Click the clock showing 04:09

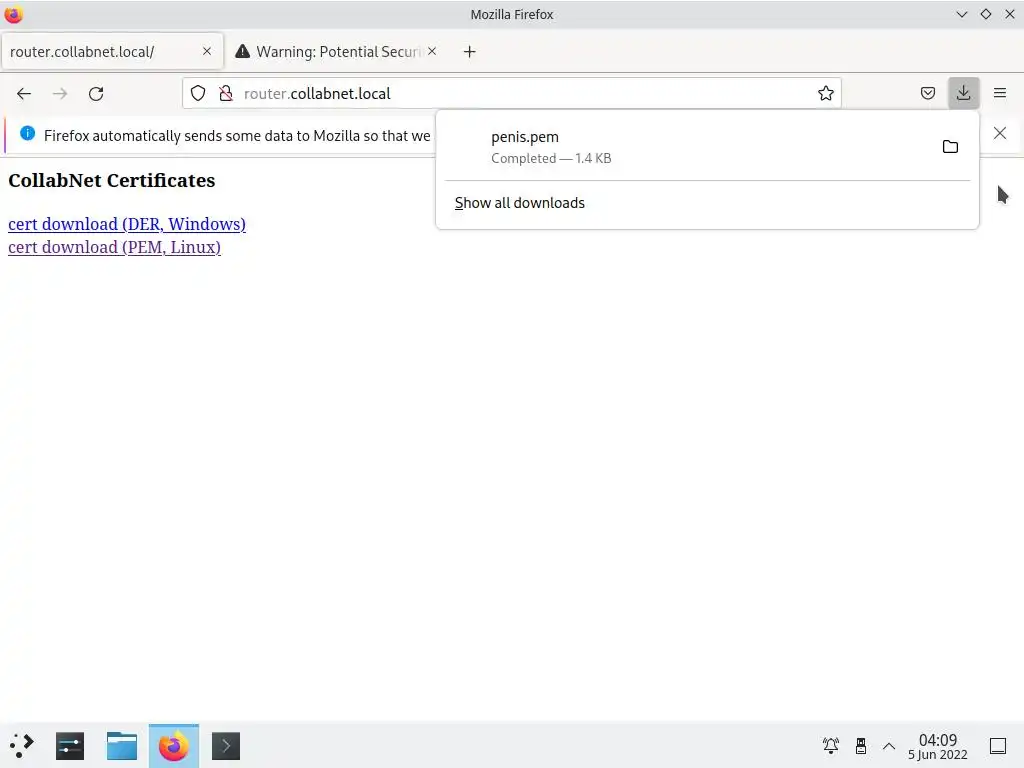click(x=938, y=746)
